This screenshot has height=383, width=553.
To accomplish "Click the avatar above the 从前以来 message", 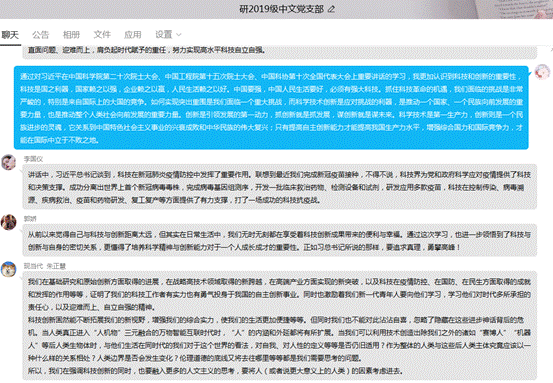I will click(9, 222).
